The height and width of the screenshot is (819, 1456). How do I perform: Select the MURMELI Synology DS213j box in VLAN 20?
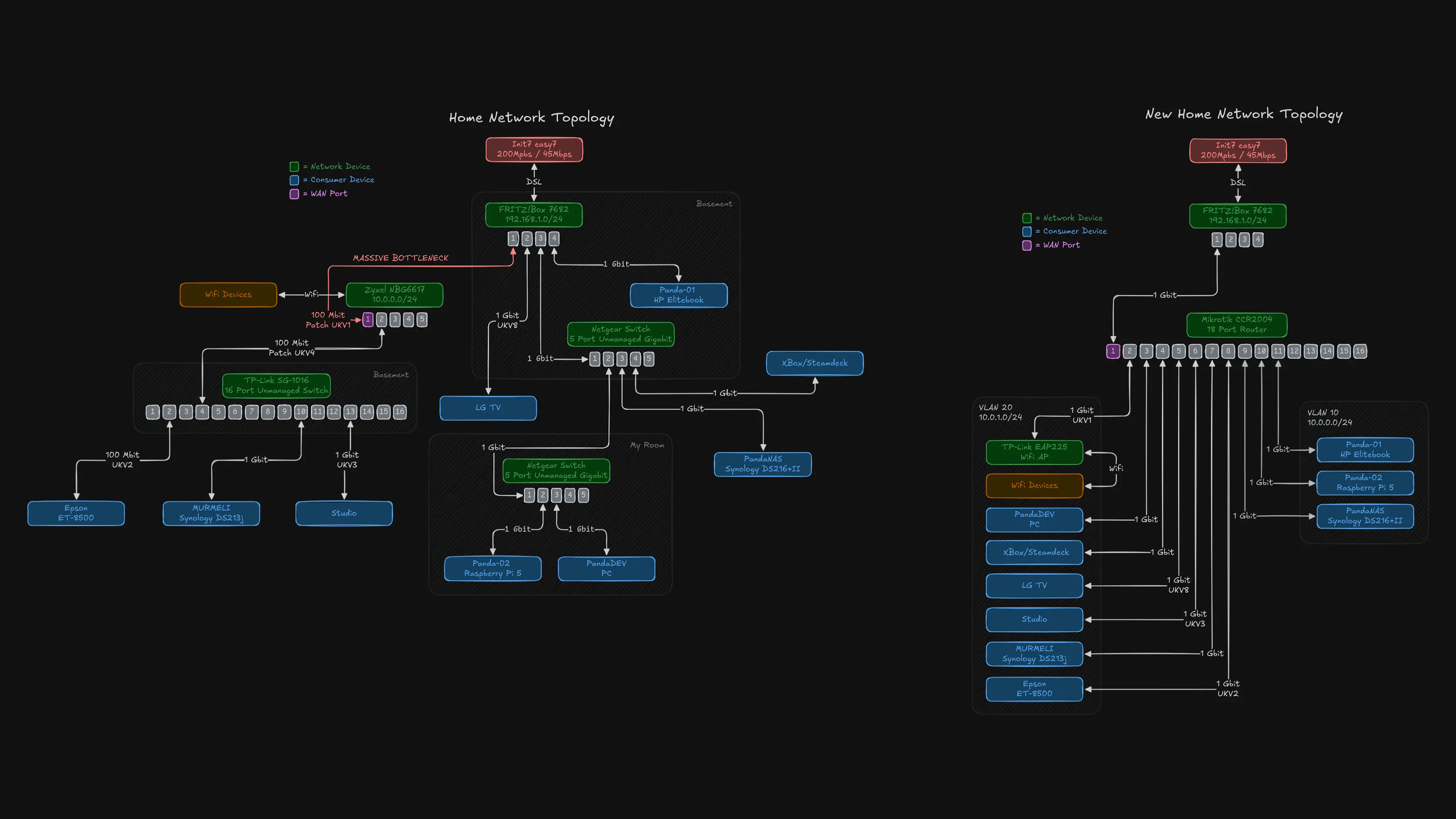point(1035,654)
